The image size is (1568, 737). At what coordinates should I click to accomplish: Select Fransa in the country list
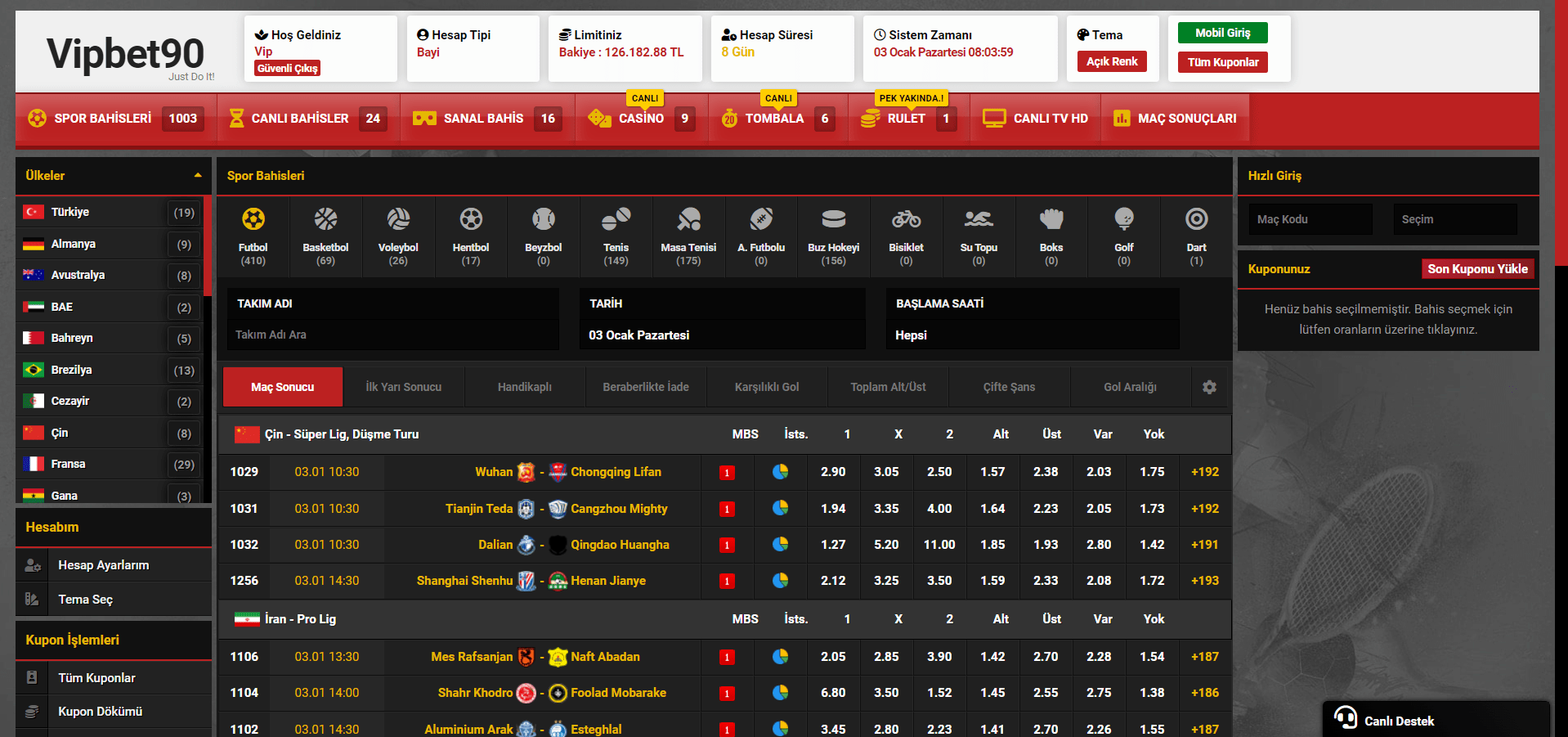(110, 464)
